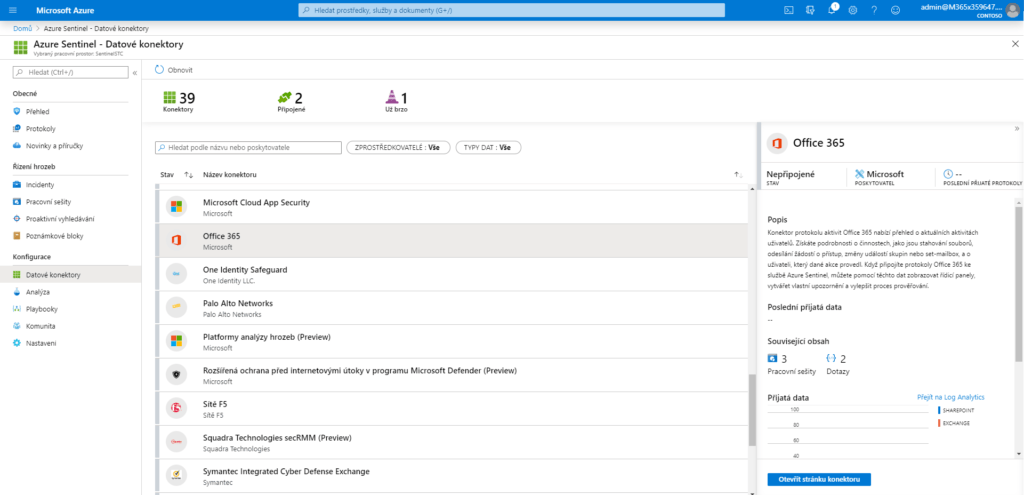This screenshot has width=1024, height=495.
Task: Open the notifications bell icon
Action: click(832, 10)
